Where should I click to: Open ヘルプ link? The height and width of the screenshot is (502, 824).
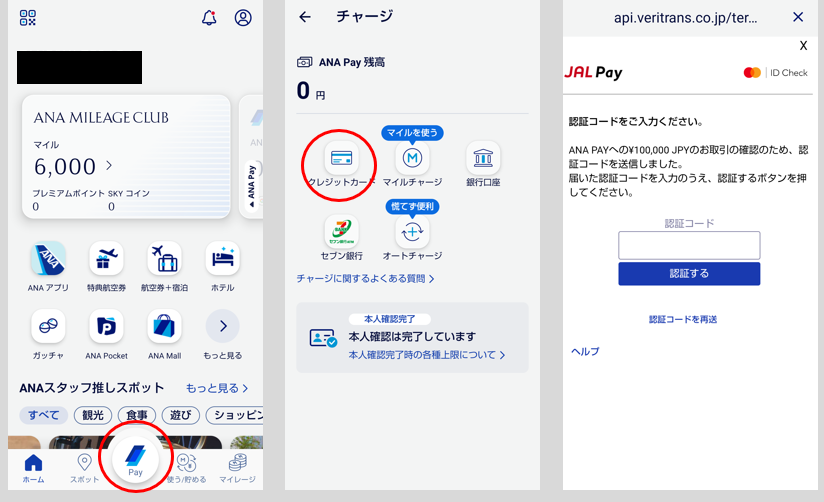[585, 352]
